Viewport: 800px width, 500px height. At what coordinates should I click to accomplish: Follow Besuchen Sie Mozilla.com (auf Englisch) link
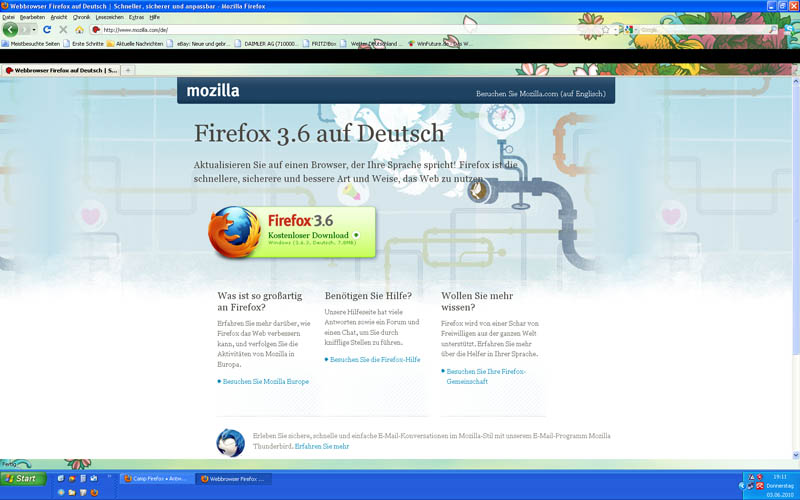541,94
